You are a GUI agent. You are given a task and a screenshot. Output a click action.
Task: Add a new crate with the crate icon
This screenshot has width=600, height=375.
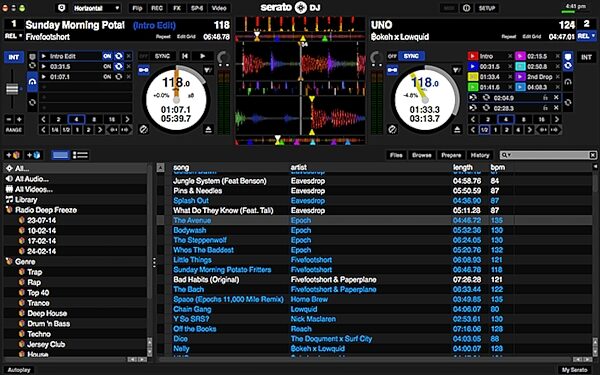(x=13, y=155)
